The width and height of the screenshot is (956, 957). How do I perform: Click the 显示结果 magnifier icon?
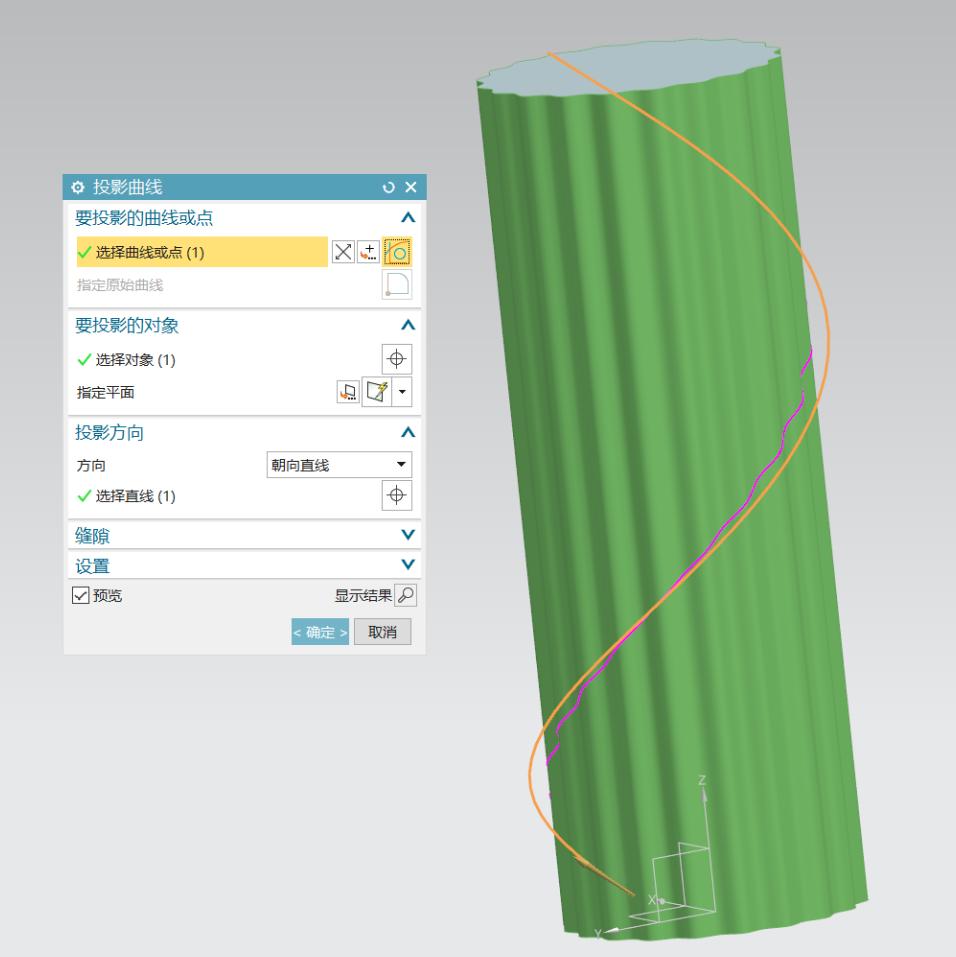click(404, 594)
